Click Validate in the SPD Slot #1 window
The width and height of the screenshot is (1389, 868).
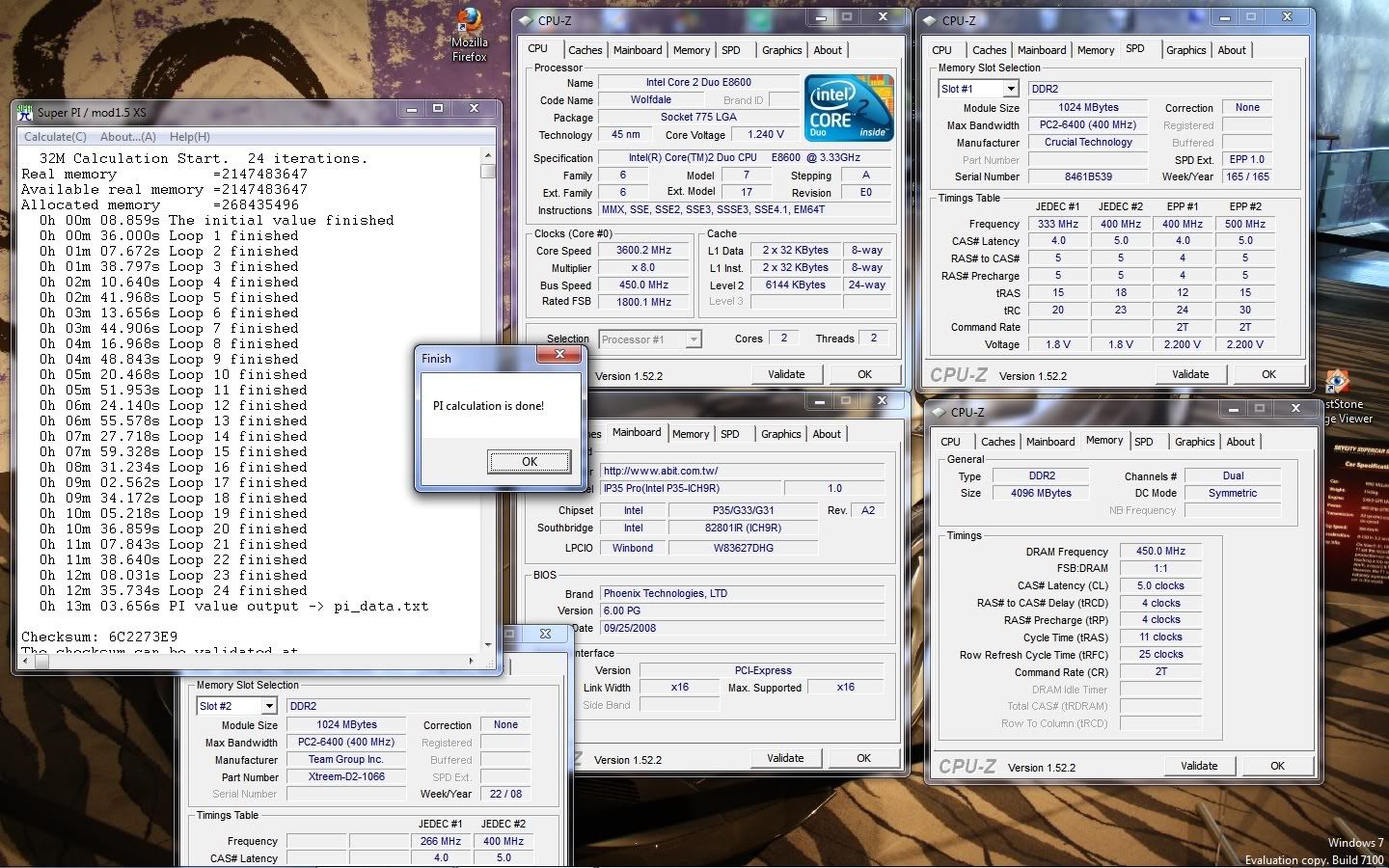click(1189, 374)
